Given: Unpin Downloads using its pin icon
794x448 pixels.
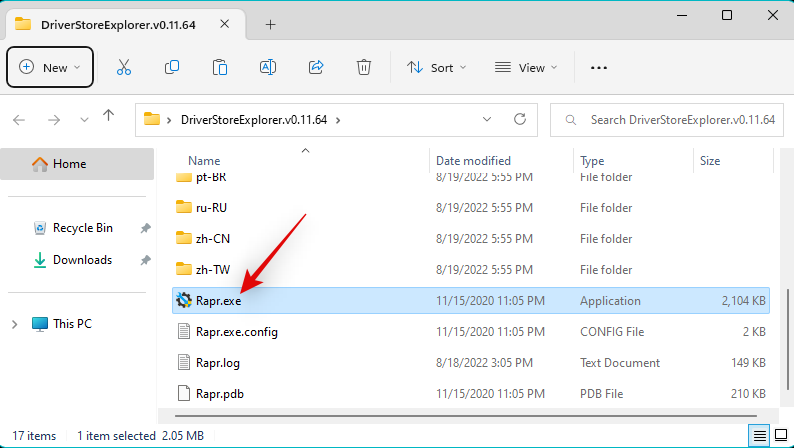Looking at the screenshot, I should coord(145,260).
